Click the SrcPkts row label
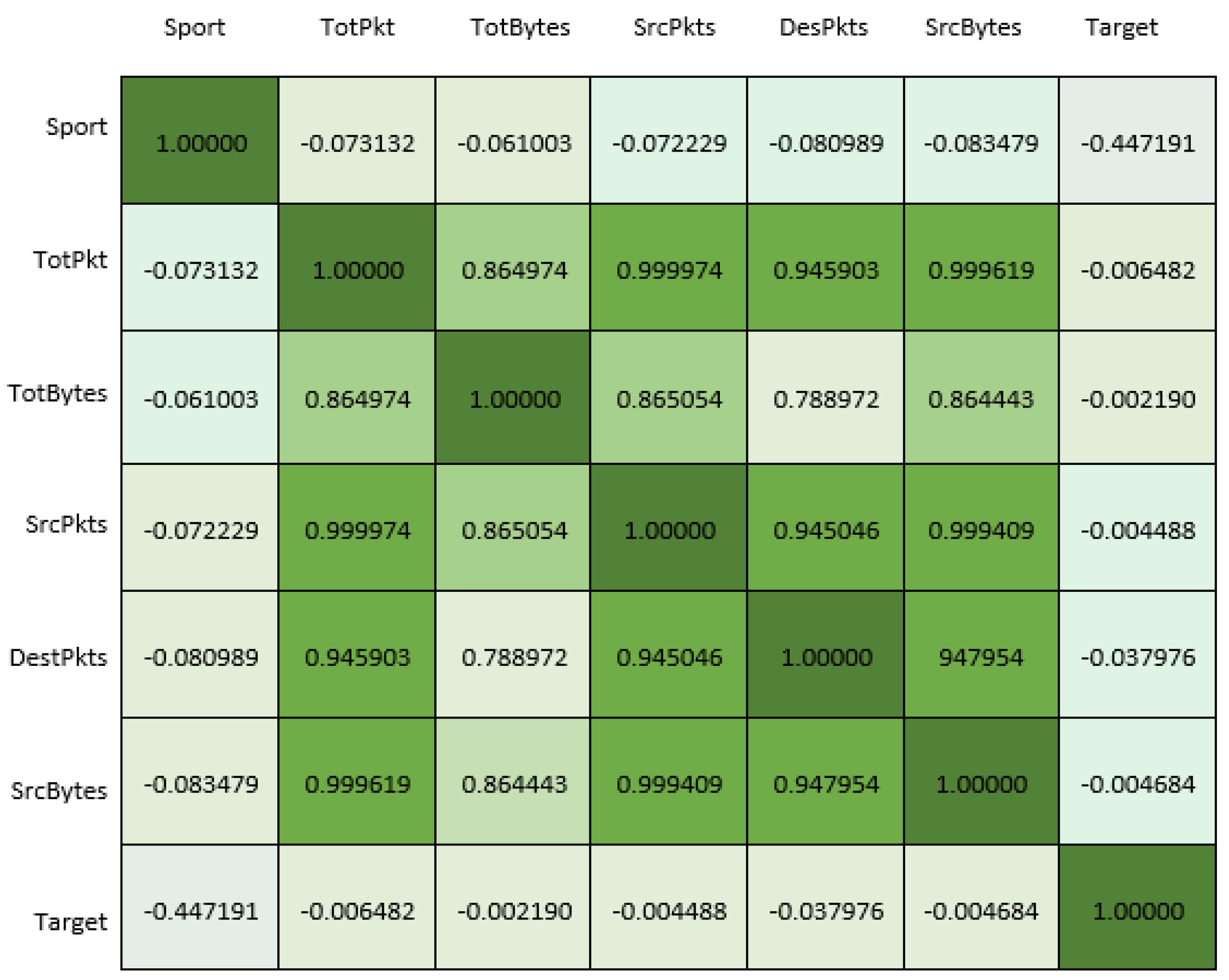The width and height of the screenshot is (1229, 980). (x=67, y=524)
